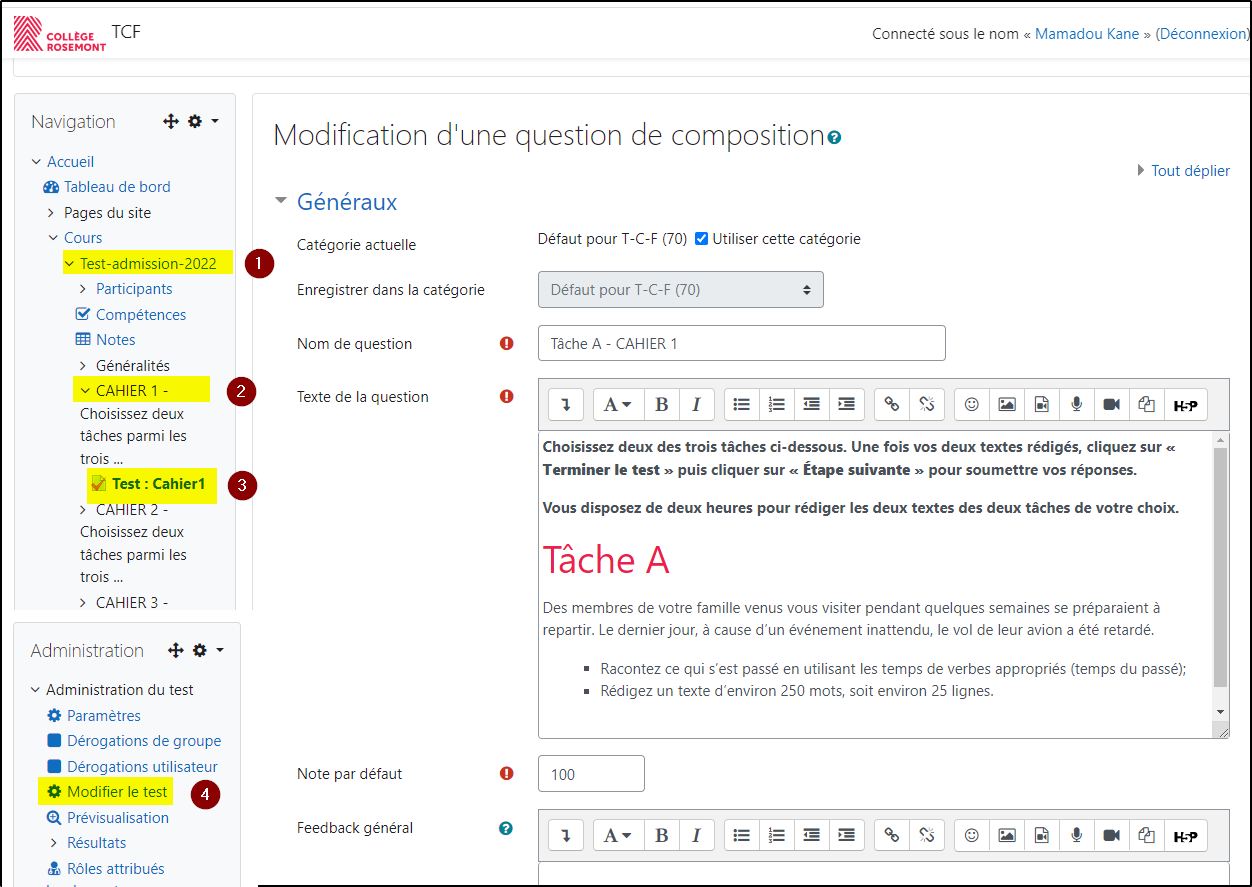Open the Navigation block gear menu
The width and height of the screenshot is (1252, 887).
[201, 121]
